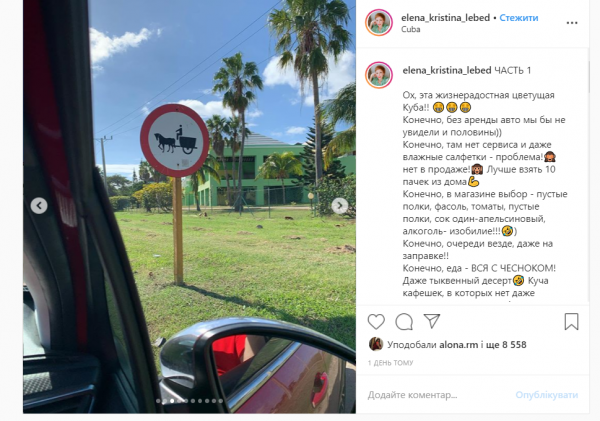
Task: Like the post with the heart icon
Action: click(x=376, y=322)
